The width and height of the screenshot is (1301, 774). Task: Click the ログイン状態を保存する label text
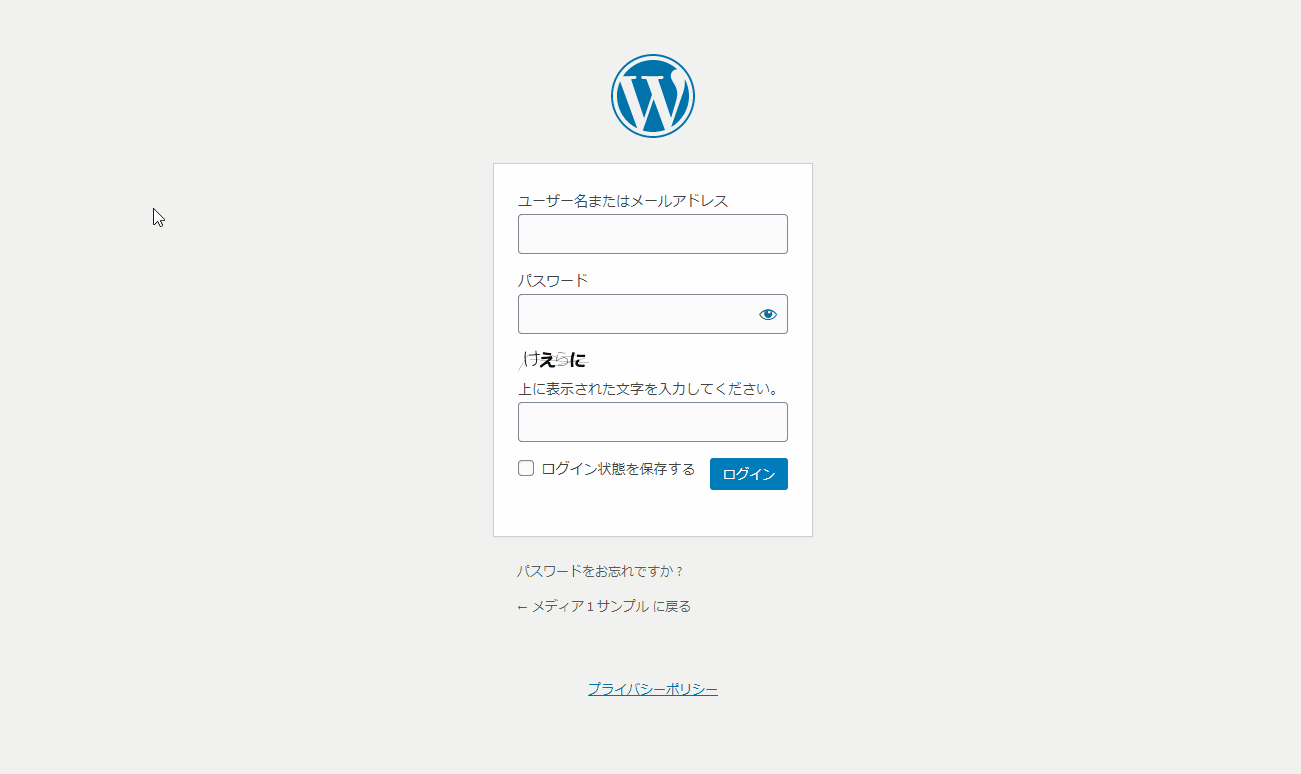pos(618,469)
